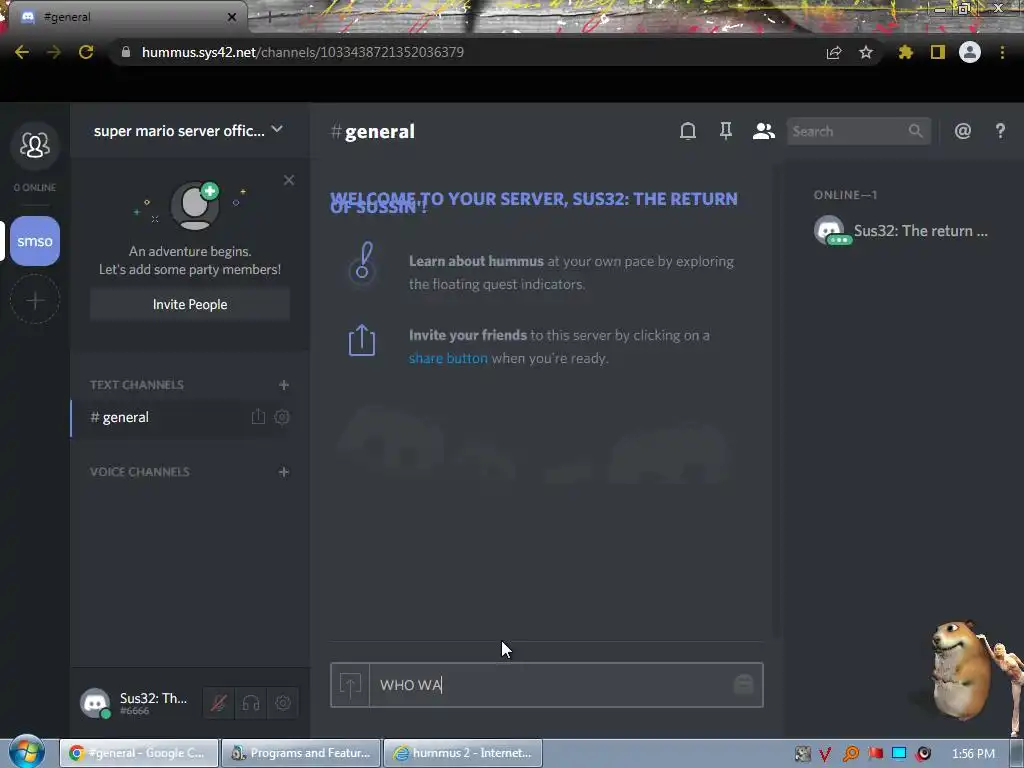Switch to hummus 2 - Internet Explorer taskbar item
This screenshot has height=768, width=1024.
pyautogui.click(x=463, y=753)
